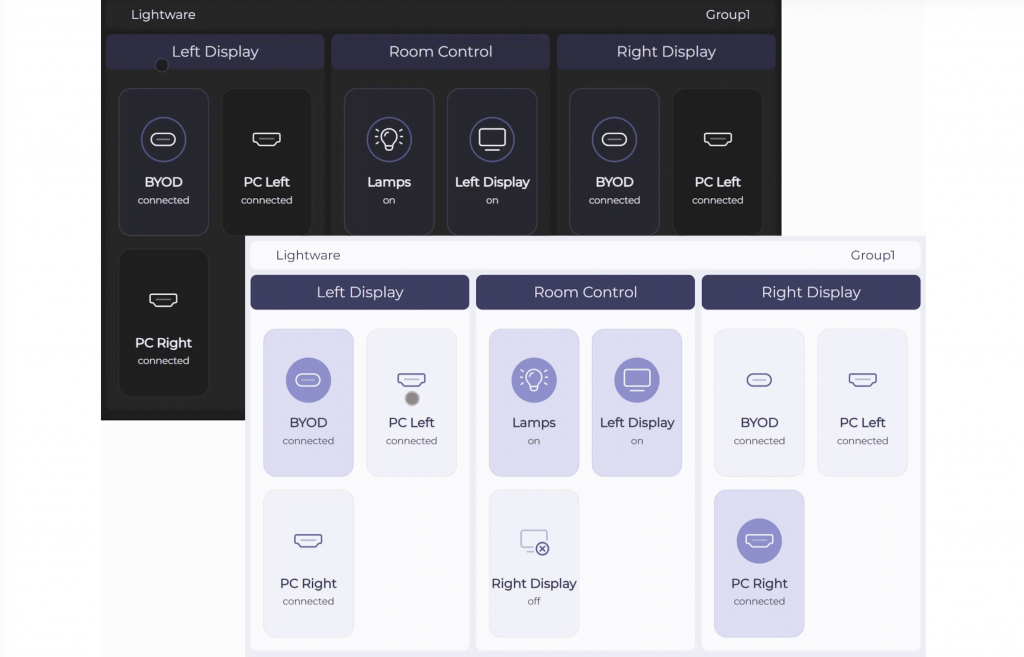Select PC Left under Right Display in dark panel

tap(717, 162)
